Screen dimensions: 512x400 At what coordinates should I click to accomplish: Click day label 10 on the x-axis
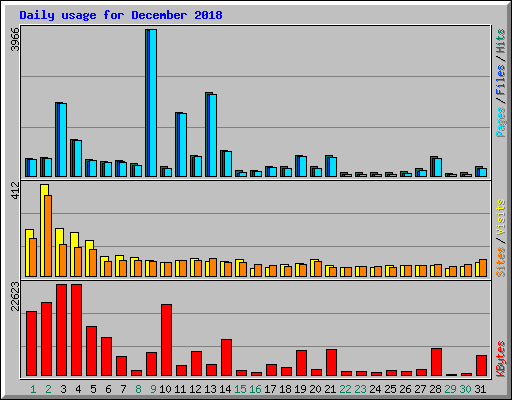tap(165, 389)
